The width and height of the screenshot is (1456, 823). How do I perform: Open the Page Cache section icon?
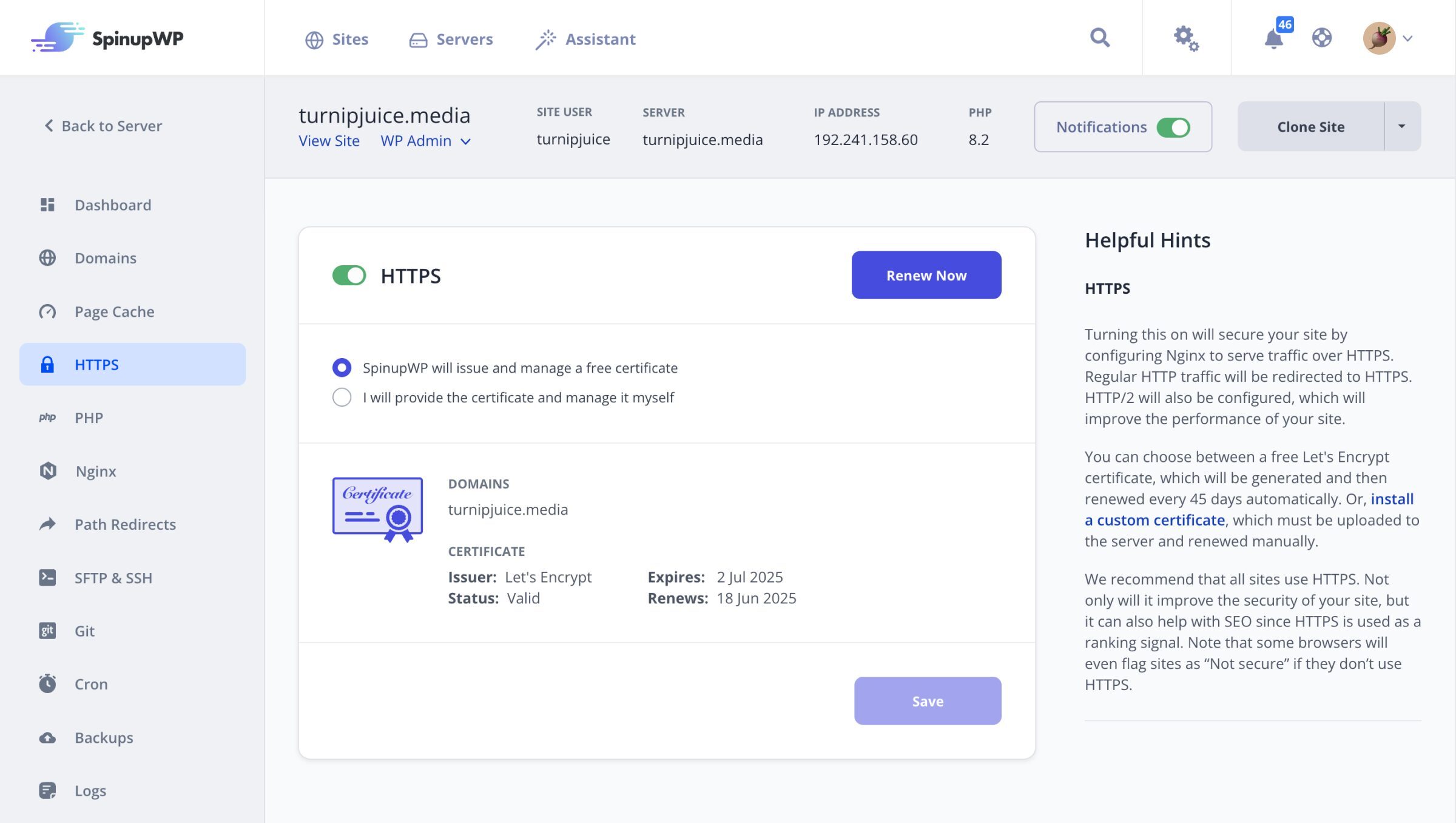coord(48,311)
